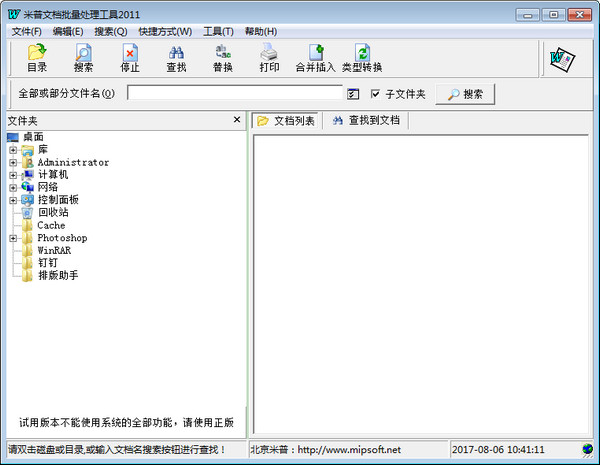Open the 查找 (Find) binoculars tool
Image resolution: width=600 pixels, height=465 pixels.
(176, 59)
